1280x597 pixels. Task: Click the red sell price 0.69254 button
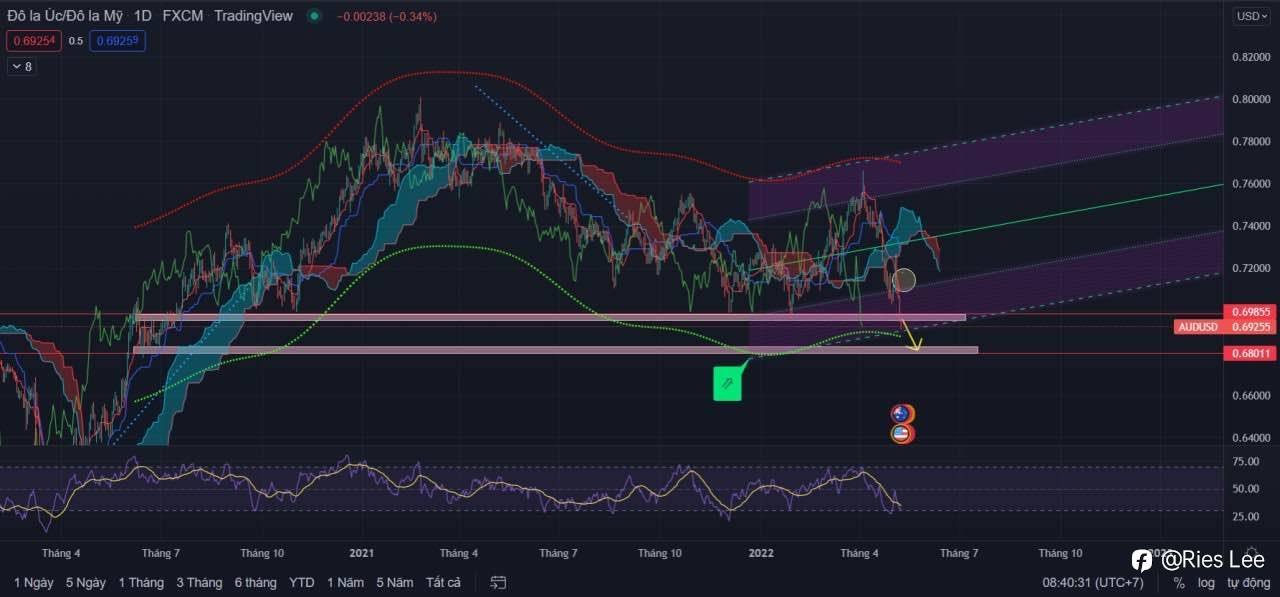click(x=33, y=41)
